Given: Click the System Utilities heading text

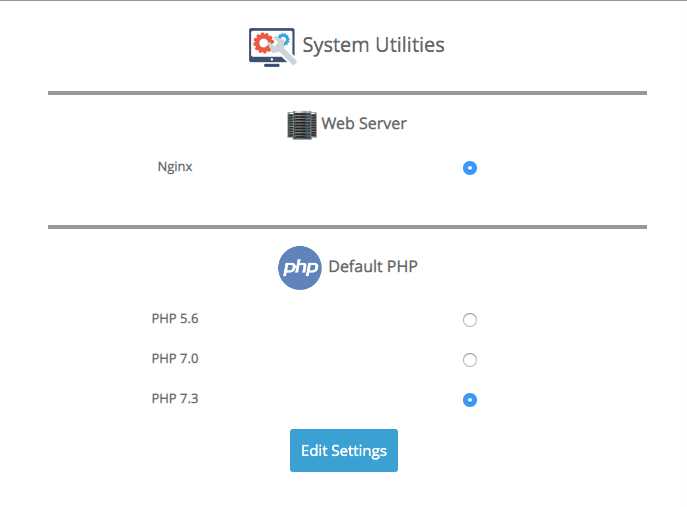Looking at the screenshot, I should 373,46.
